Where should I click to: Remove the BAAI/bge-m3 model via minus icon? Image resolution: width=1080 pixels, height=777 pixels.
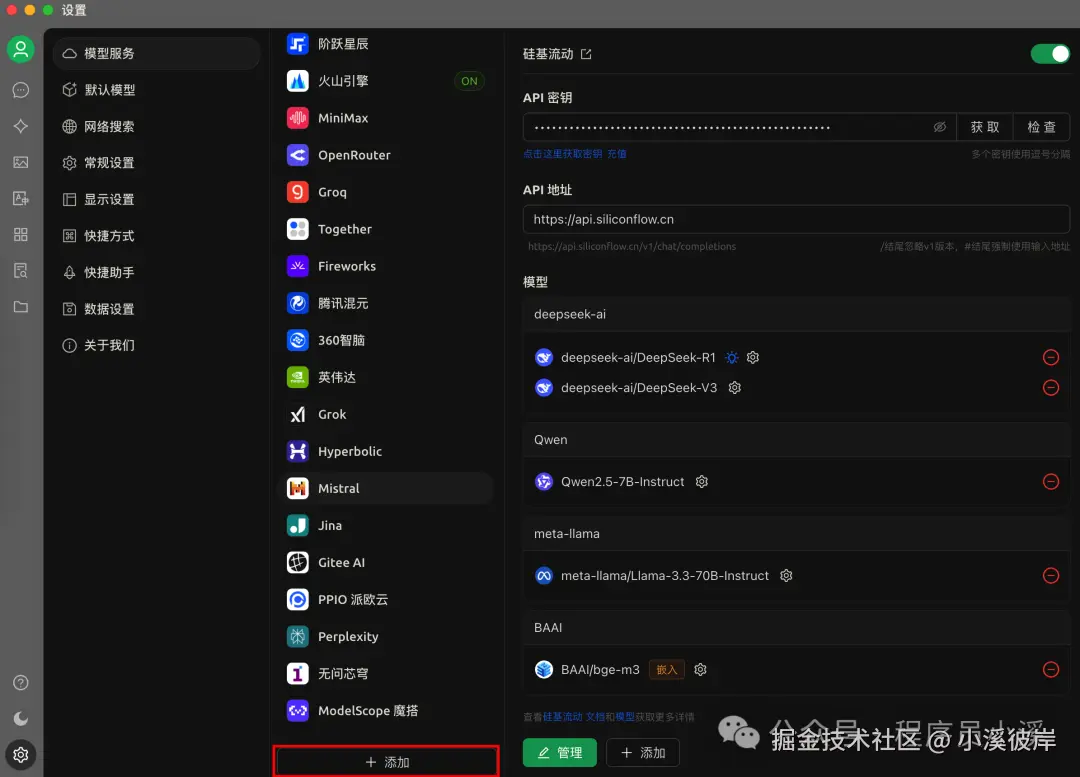pyautogui.click(x=1051, y=669)
